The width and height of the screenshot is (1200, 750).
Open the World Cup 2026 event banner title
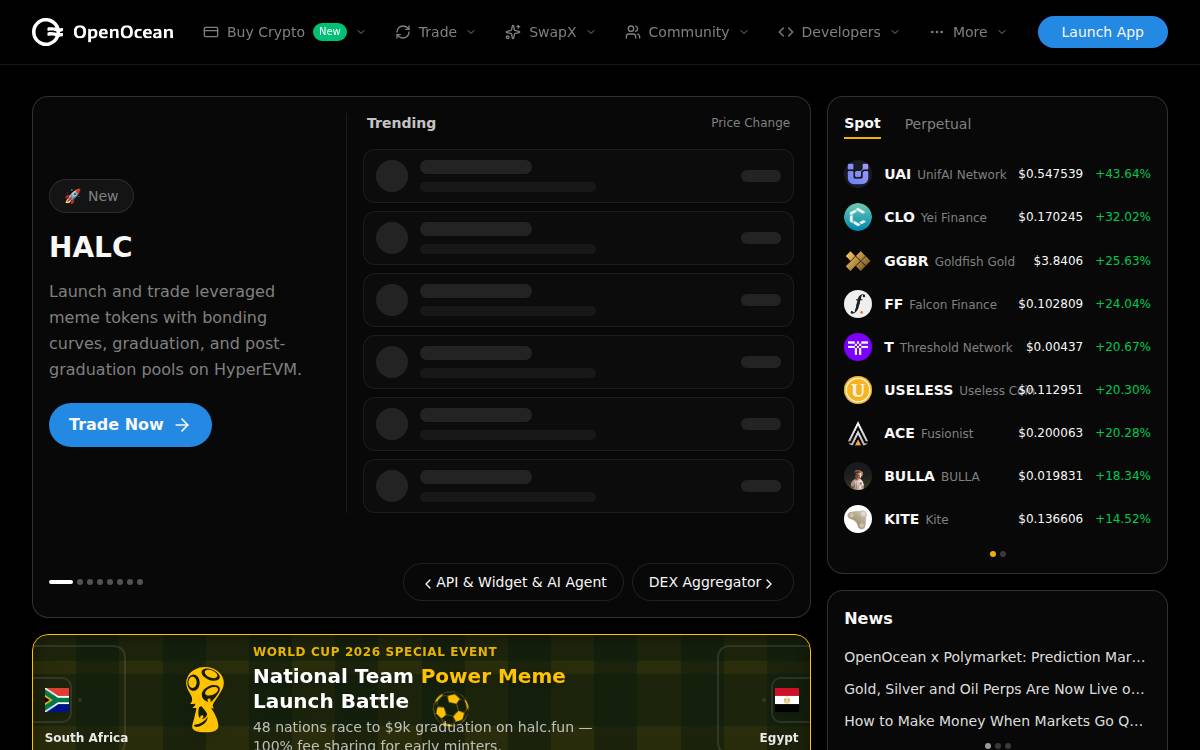409,689
